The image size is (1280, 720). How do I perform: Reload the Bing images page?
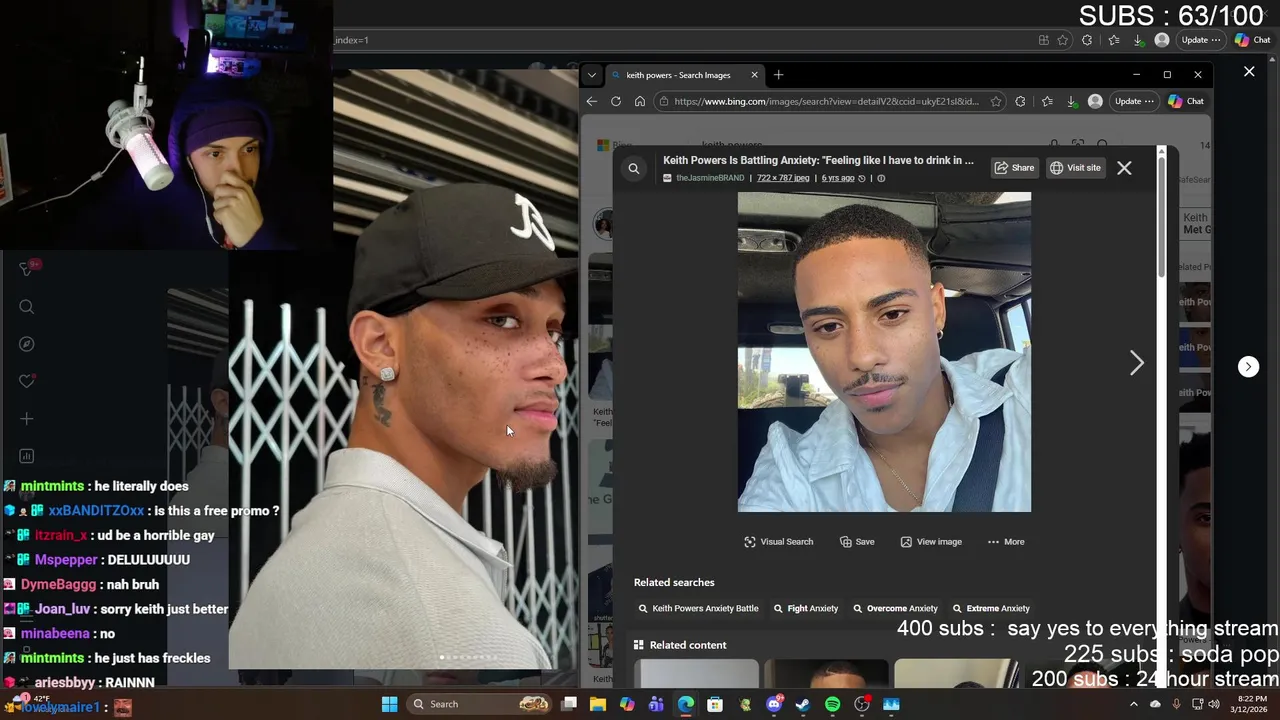[x=616, y=101]
